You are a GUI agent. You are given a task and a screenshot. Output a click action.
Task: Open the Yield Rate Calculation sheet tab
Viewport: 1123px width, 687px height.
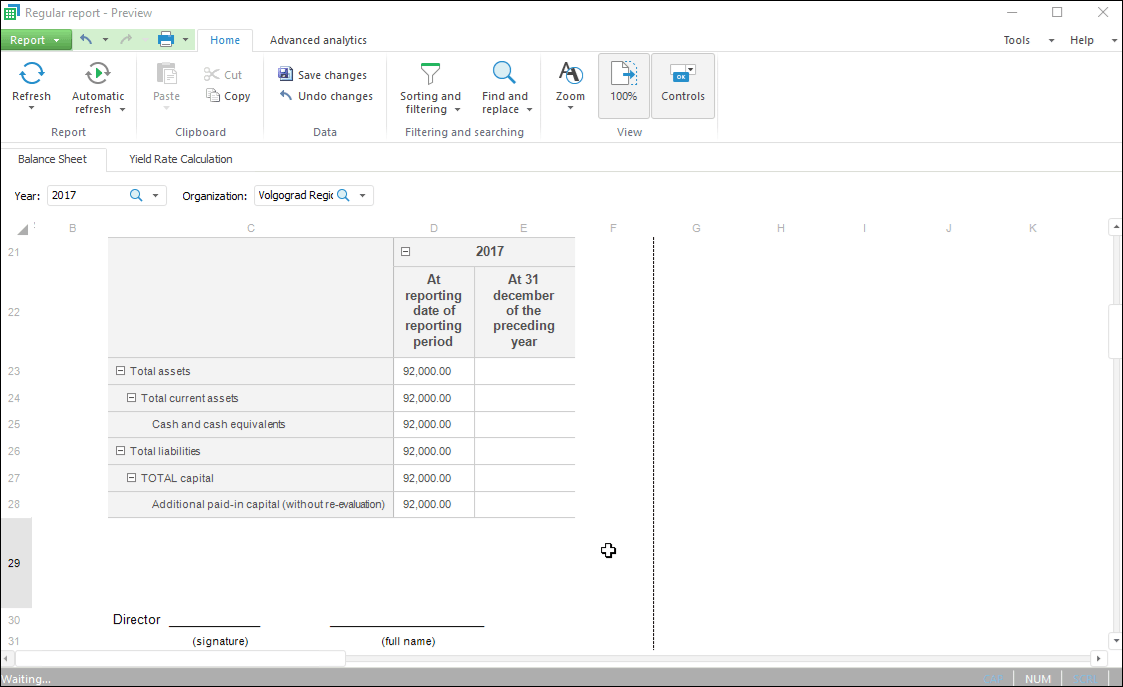(x=180, y=159)
